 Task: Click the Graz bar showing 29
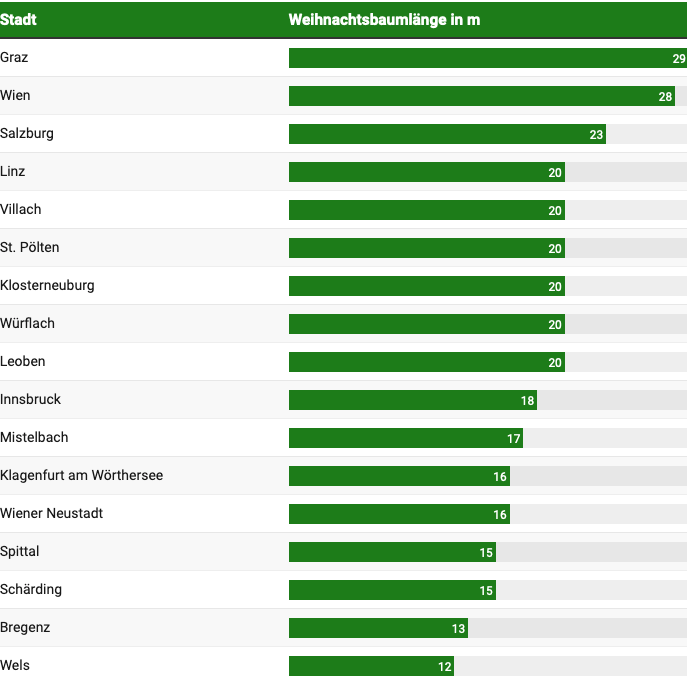click(487, 58)
